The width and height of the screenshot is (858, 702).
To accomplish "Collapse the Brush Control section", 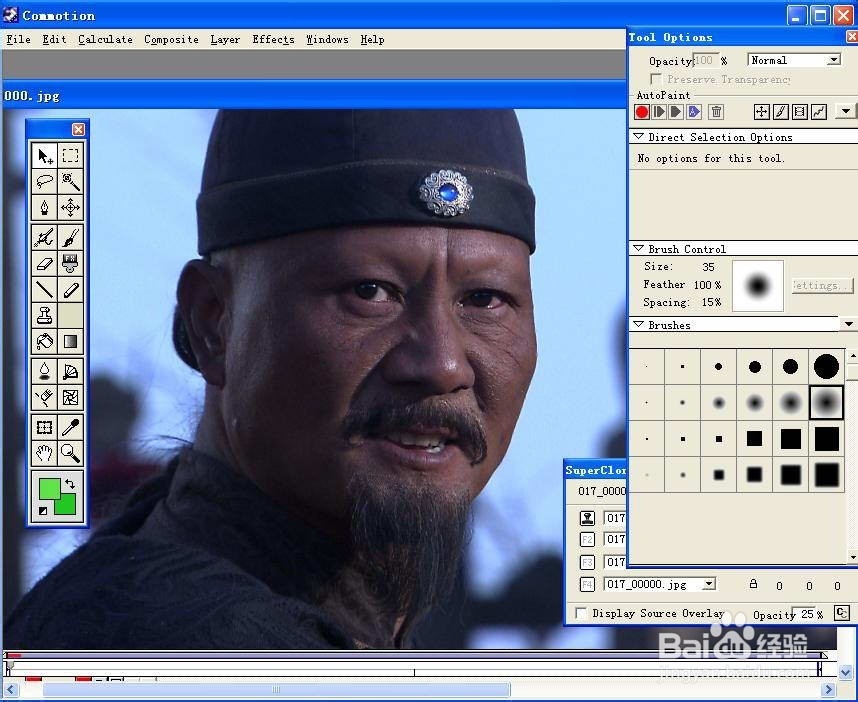I will pos(638,249).
